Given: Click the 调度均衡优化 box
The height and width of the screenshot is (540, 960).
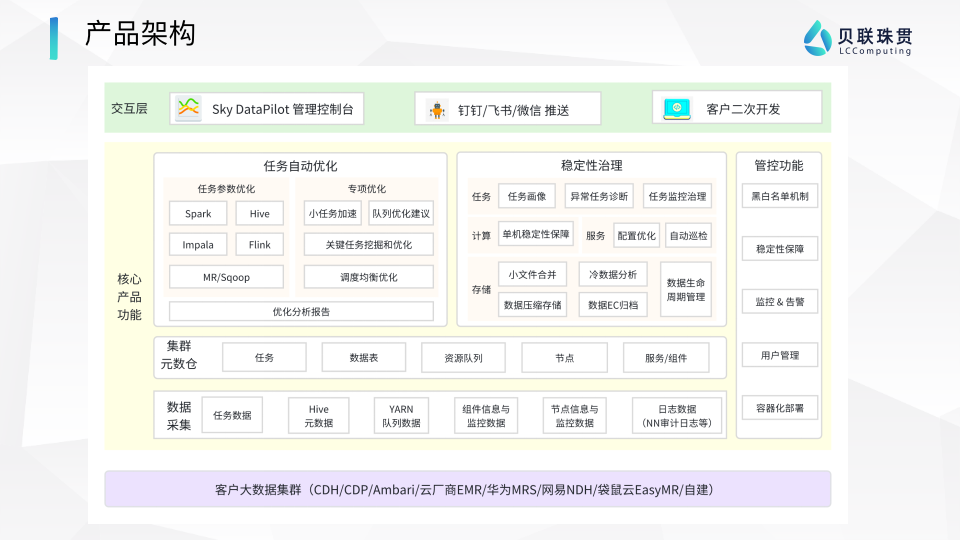Looking at the screenshot, I should [x=369, y=277].
